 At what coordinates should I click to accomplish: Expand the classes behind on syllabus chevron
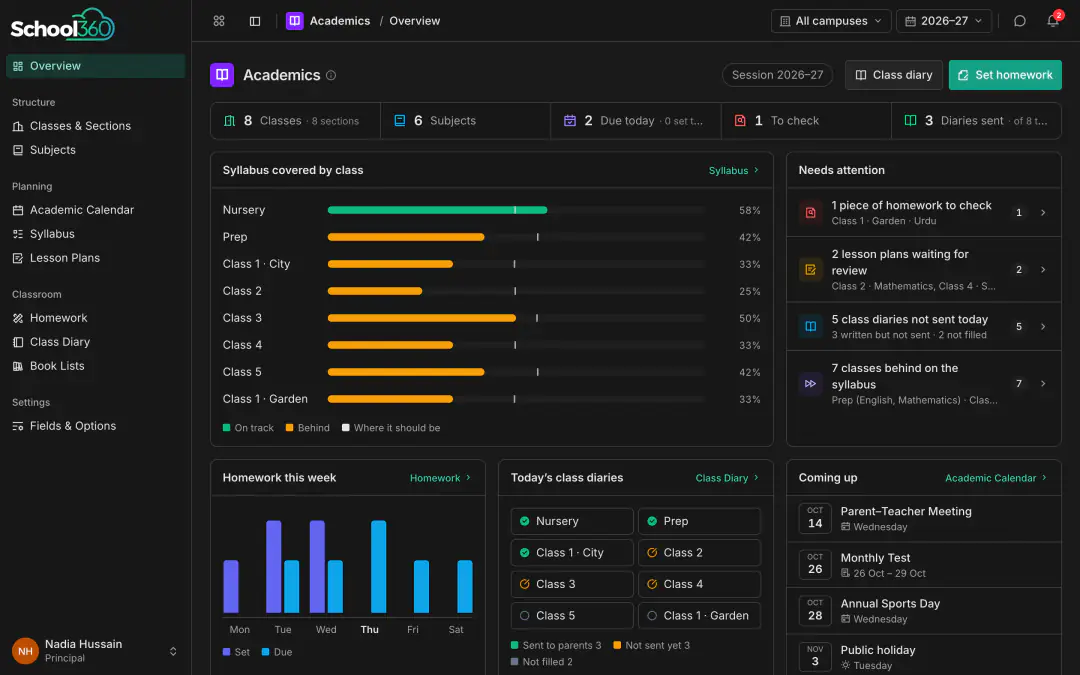coord(1043,384)
